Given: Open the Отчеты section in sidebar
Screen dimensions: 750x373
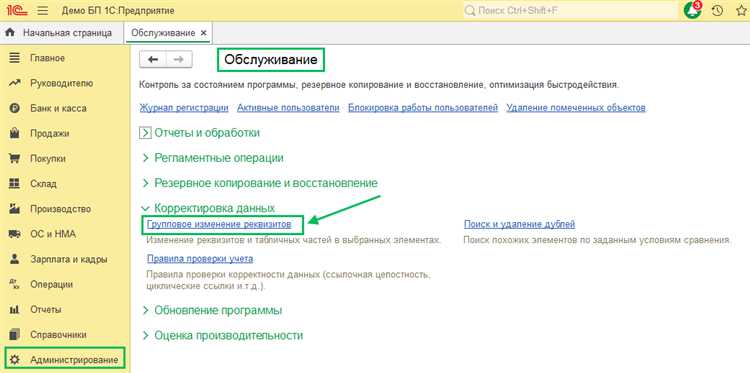Looking at the screenshot, I should click(x=45, y=309).
